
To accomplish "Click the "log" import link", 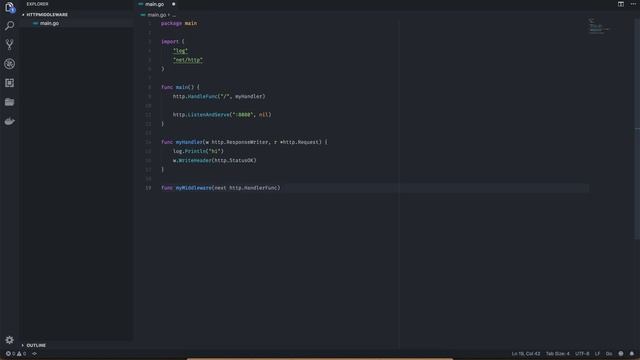I will tap(180, 51).
